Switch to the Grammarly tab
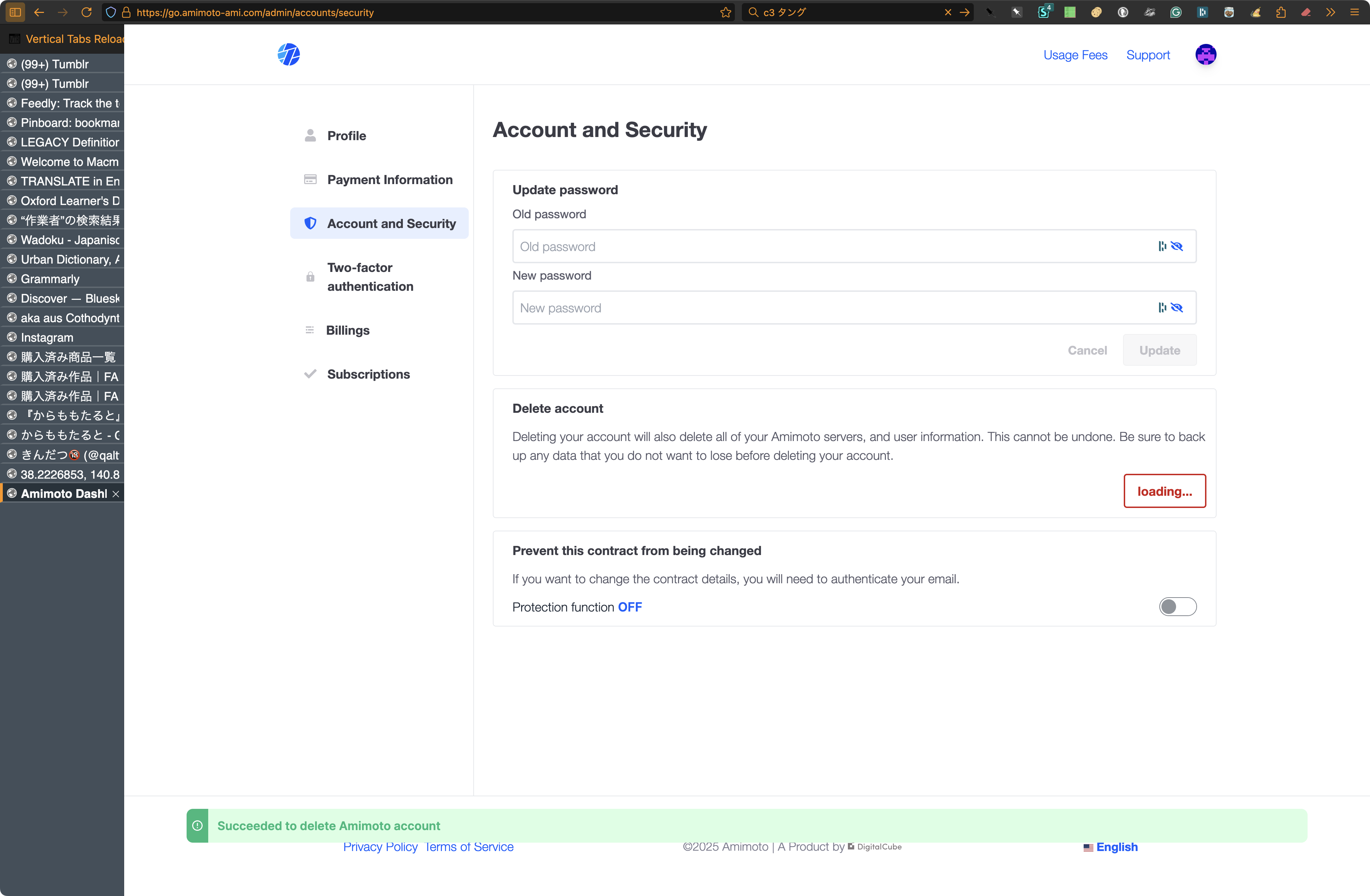The image size is (1370, 896). coord(50,279)
